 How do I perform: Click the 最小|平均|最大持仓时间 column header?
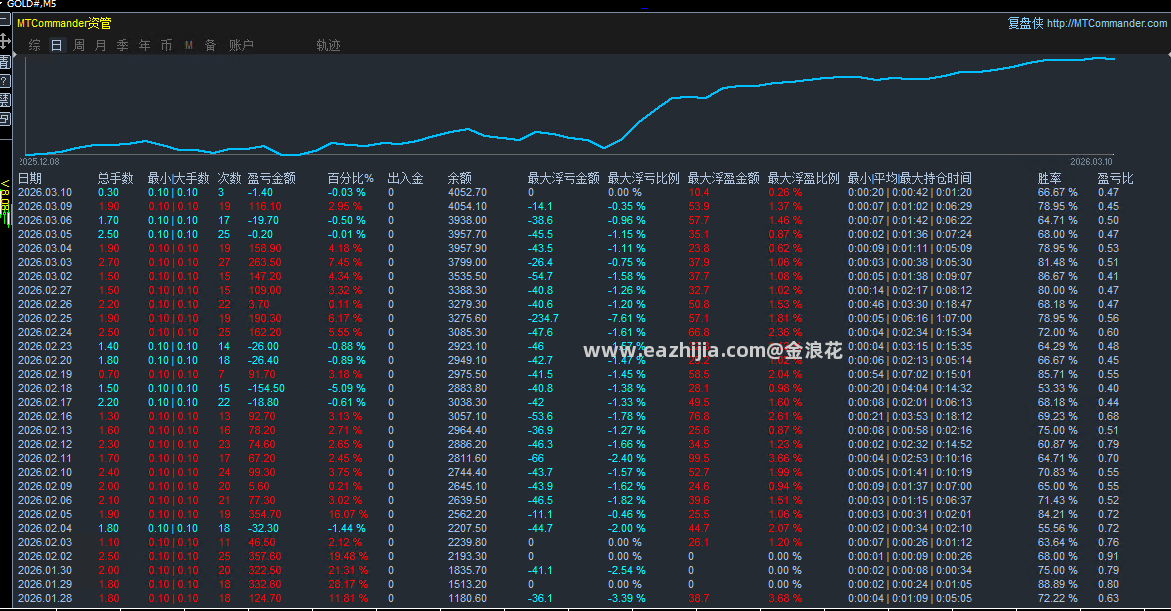pyautogui.click(x=910, y=178)
